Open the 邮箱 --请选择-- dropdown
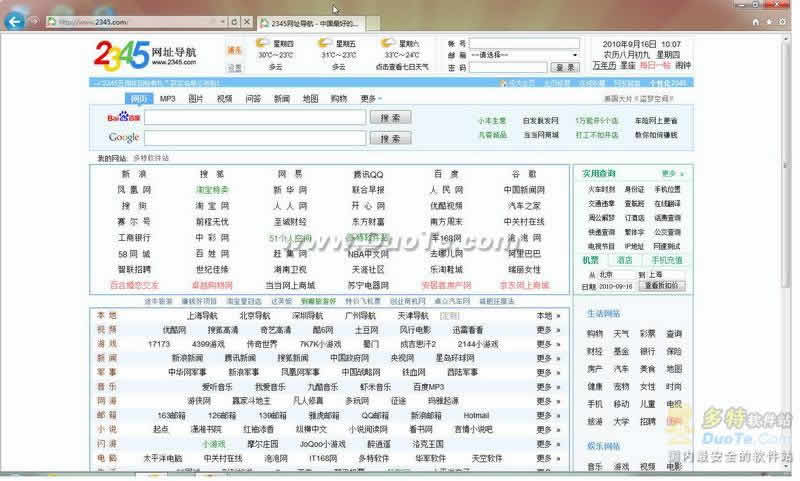The width and height of the screenshot is (800, 481). [x=524, y=55]
